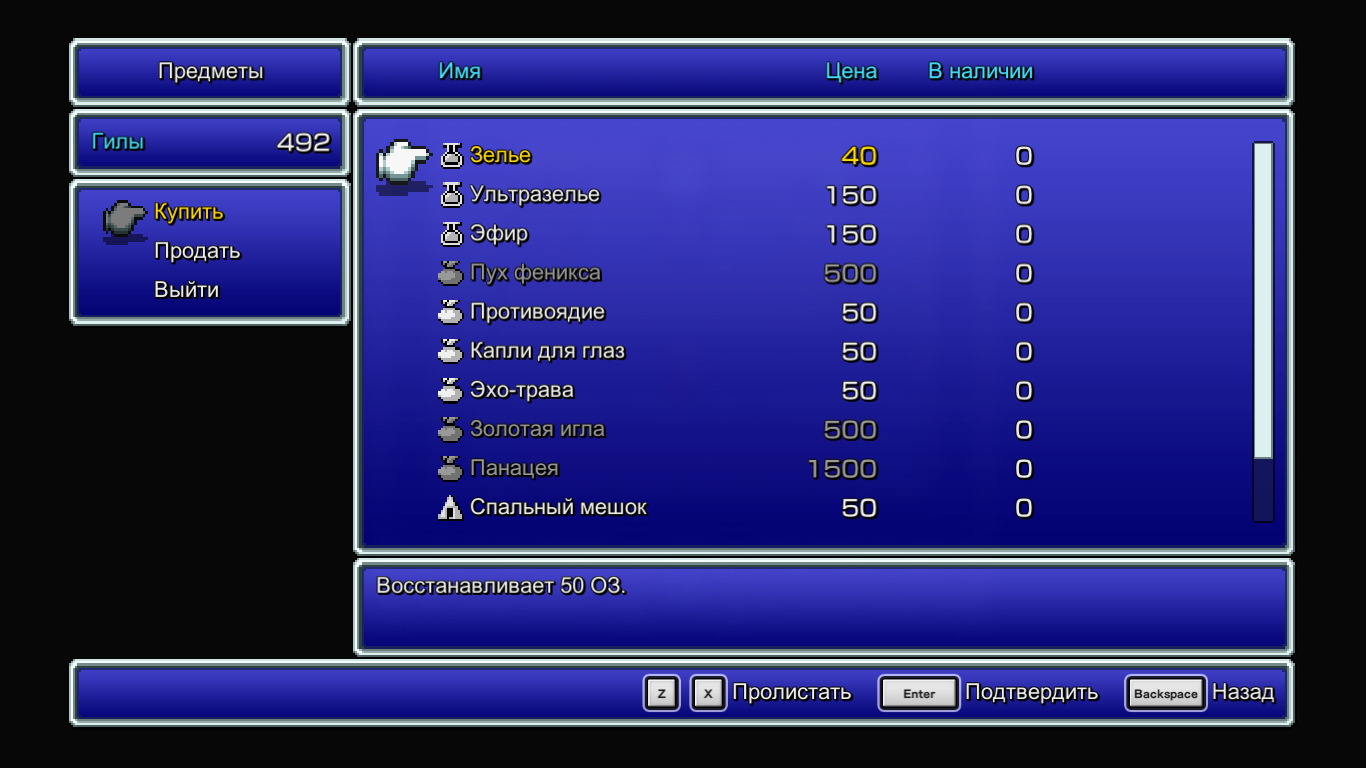Select the Пух феникса item name
This screenshot has height=768, width=1366.
pyautogui.click(x=535, y=272)
